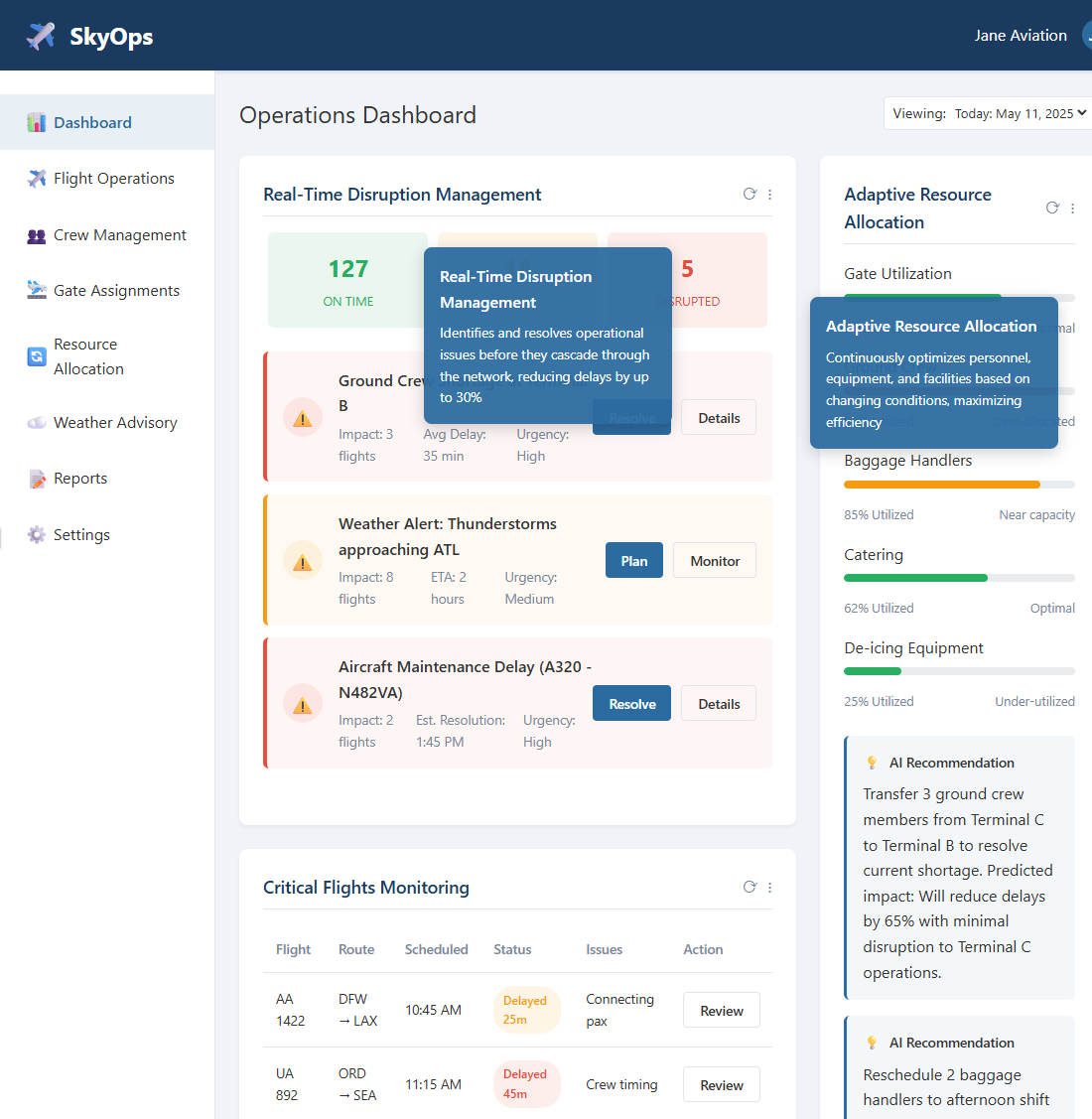Image resolution: width=1092 pixels, height=1119 pixels.
Task: Click the Resource Allocation refresh-style icon
Action: point(37,356)
